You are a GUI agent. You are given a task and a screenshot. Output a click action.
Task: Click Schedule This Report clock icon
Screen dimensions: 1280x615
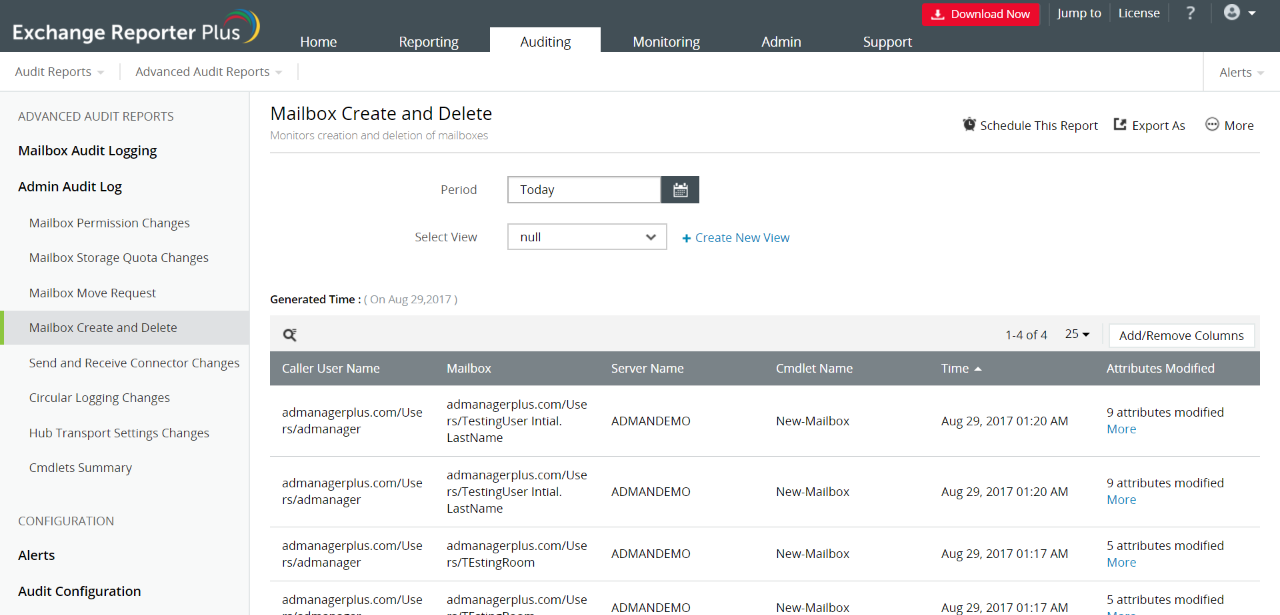[969, 125]
